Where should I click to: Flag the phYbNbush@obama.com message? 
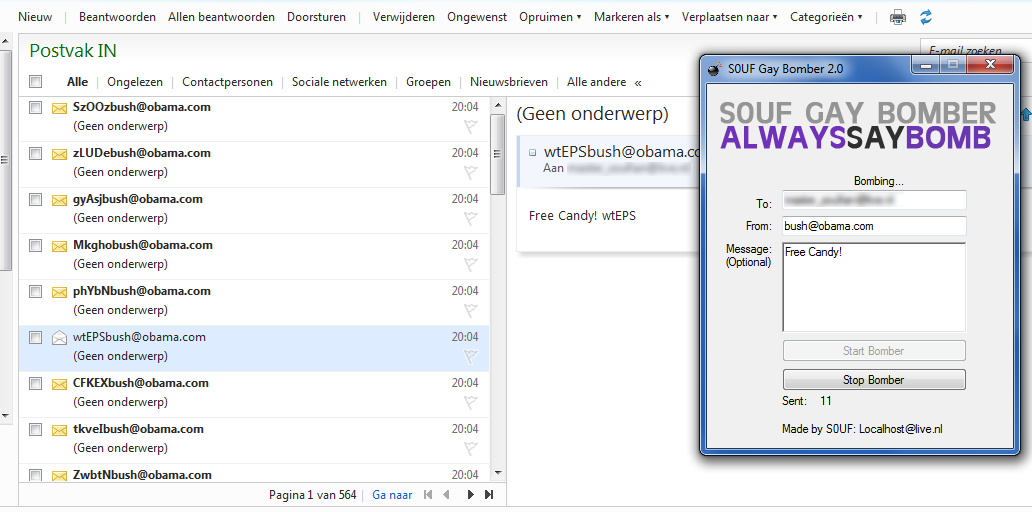point(471,311)
